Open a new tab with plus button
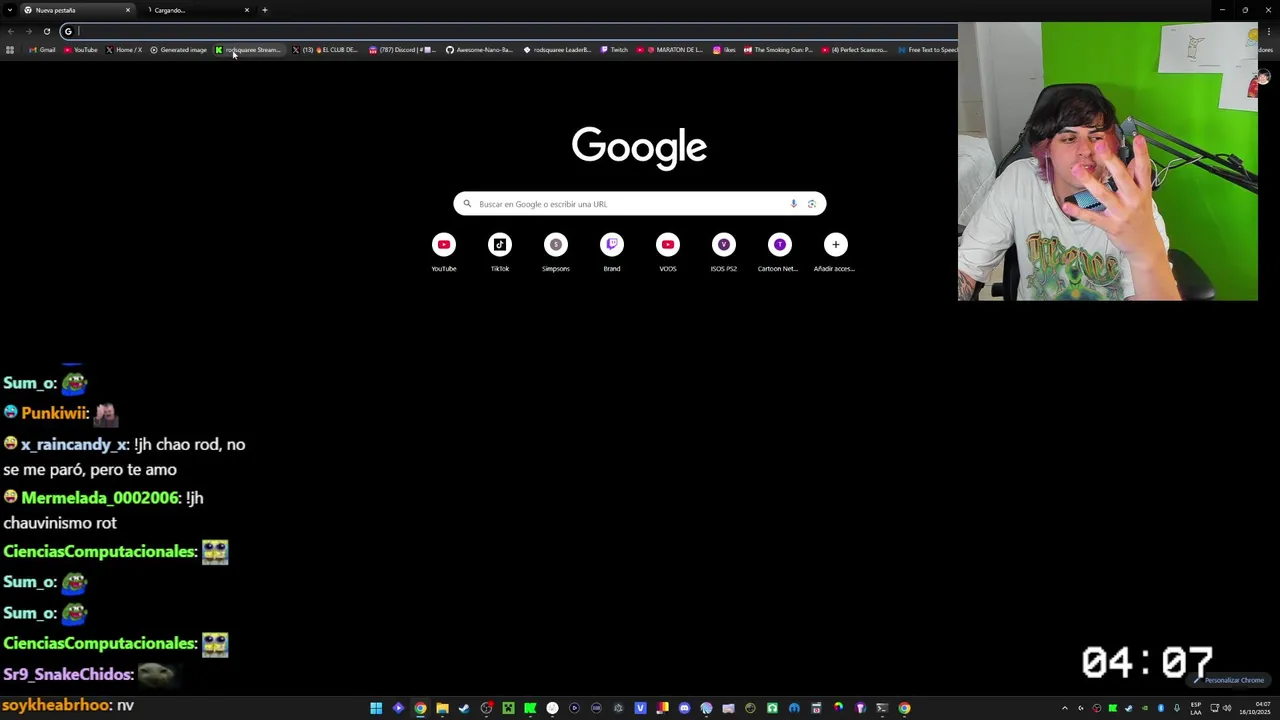Screen dimensions: 1280x720 [x=265, y=10]
